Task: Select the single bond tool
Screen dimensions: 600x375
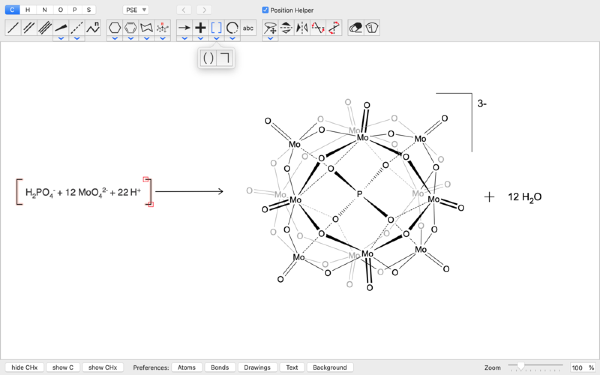Action: pos(13,28)
